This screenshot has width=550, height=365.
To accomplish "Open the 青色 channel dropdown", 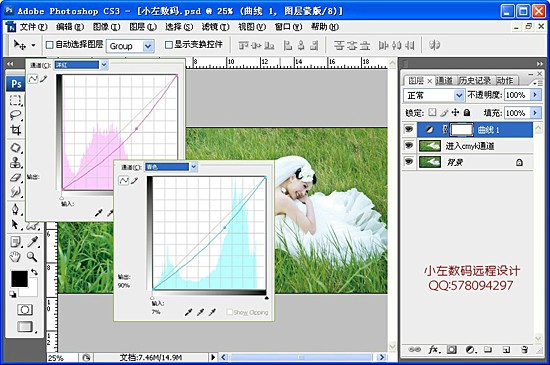I will pos(194,167).
